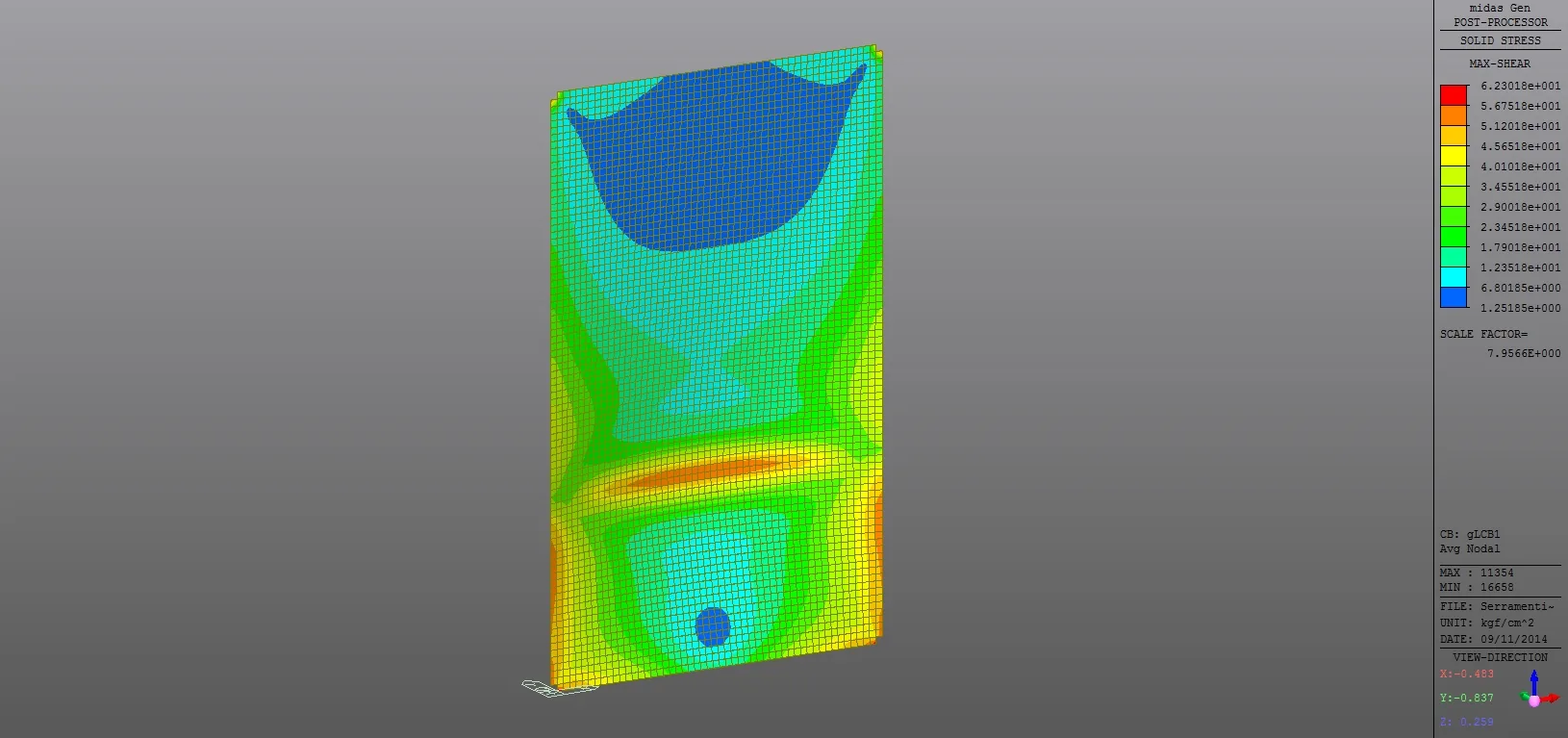Click the Y:-0.837 view direction value
Viewport: 1568px width, 738px height.
point(1467,698)
